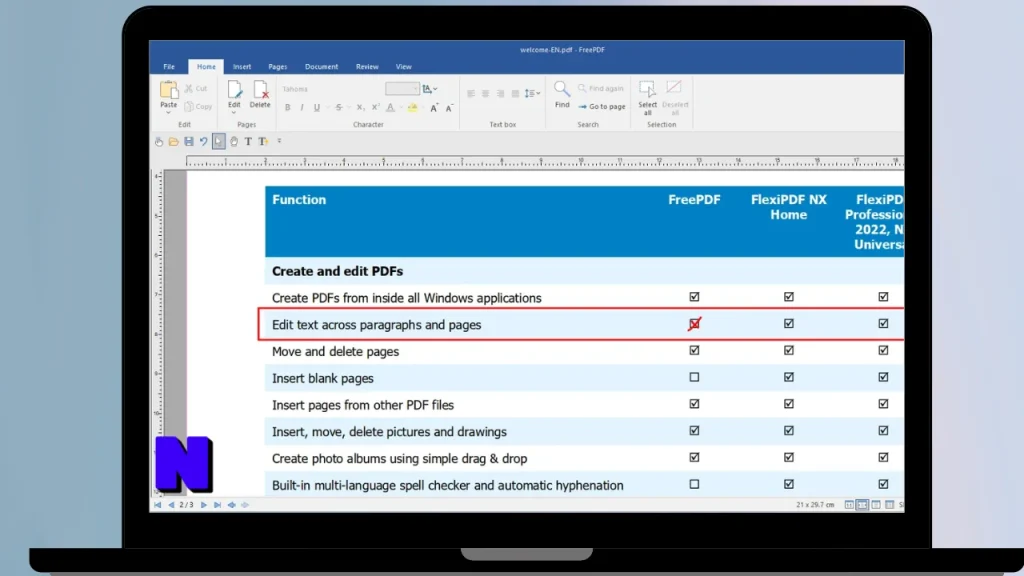The image size is (1024, 576).
Task: Undo the last action
Action: pos(204,142)
